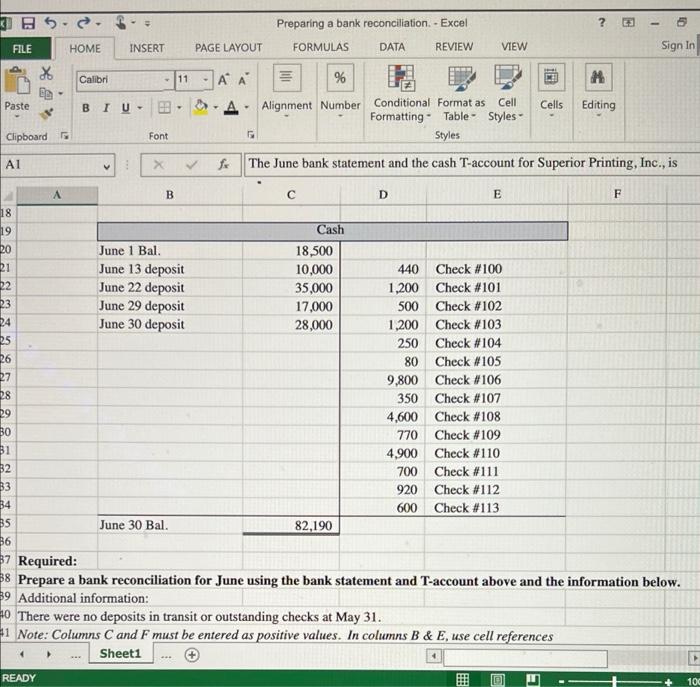Switch to the FORMULAS tab
700x687 pixels.
pos(321,47)
